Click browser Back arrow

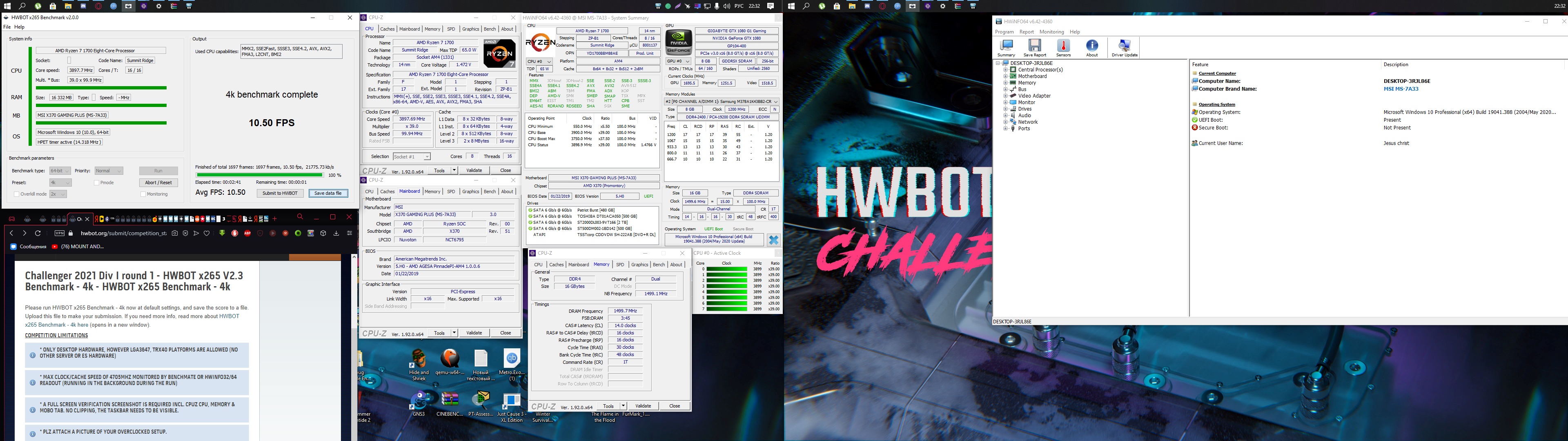coord(11,233)
